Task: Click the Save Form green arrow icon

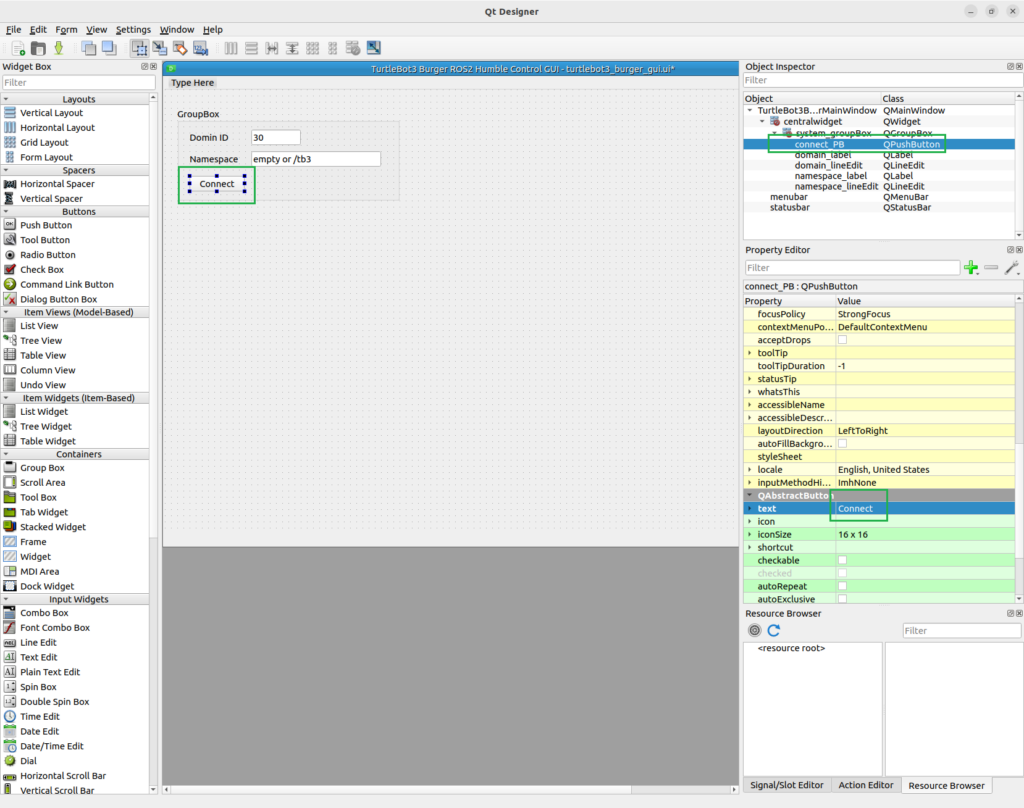Action: (x=59, y=48)
